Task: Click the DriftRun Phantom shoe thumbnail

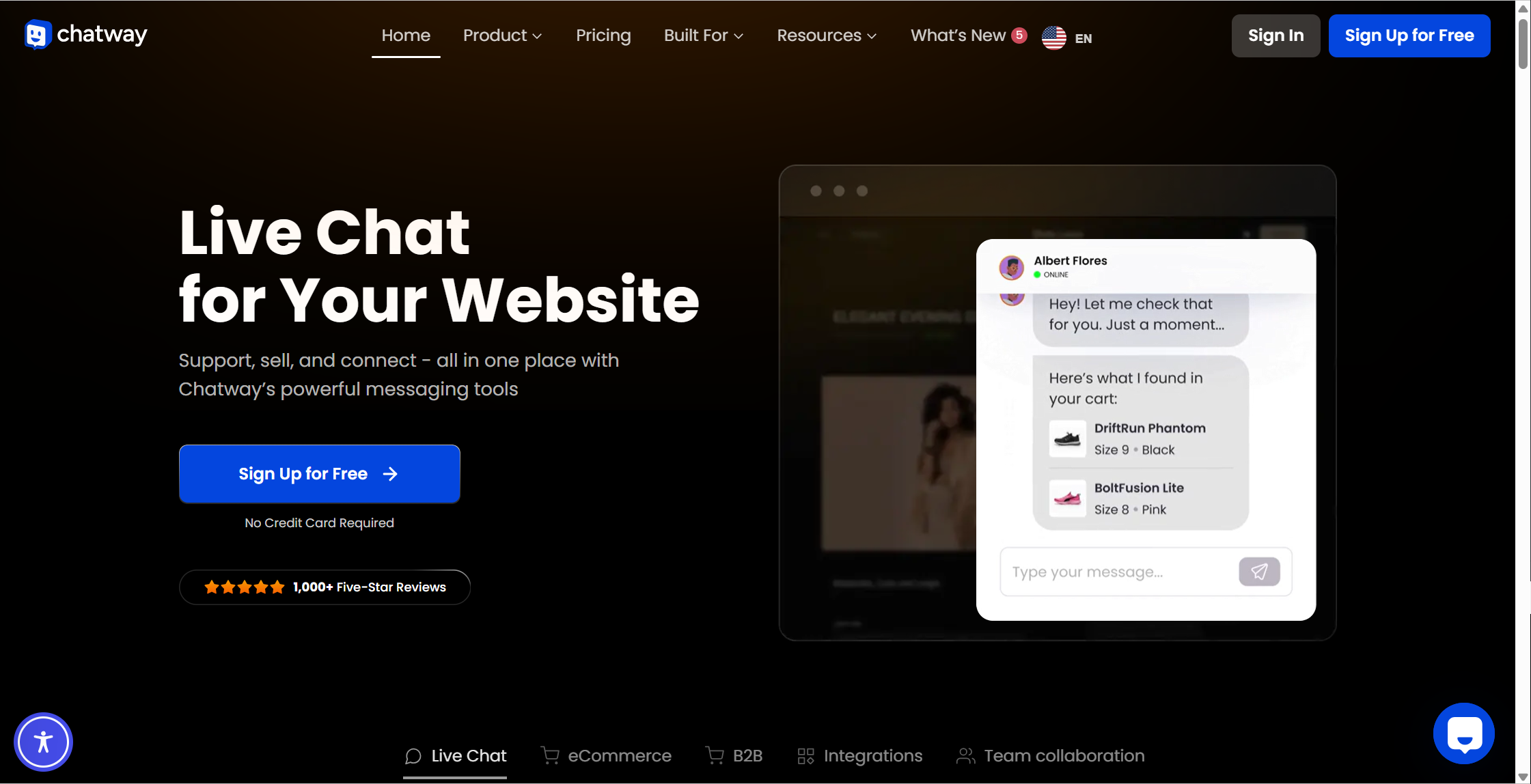Action: pos(1067,438)
